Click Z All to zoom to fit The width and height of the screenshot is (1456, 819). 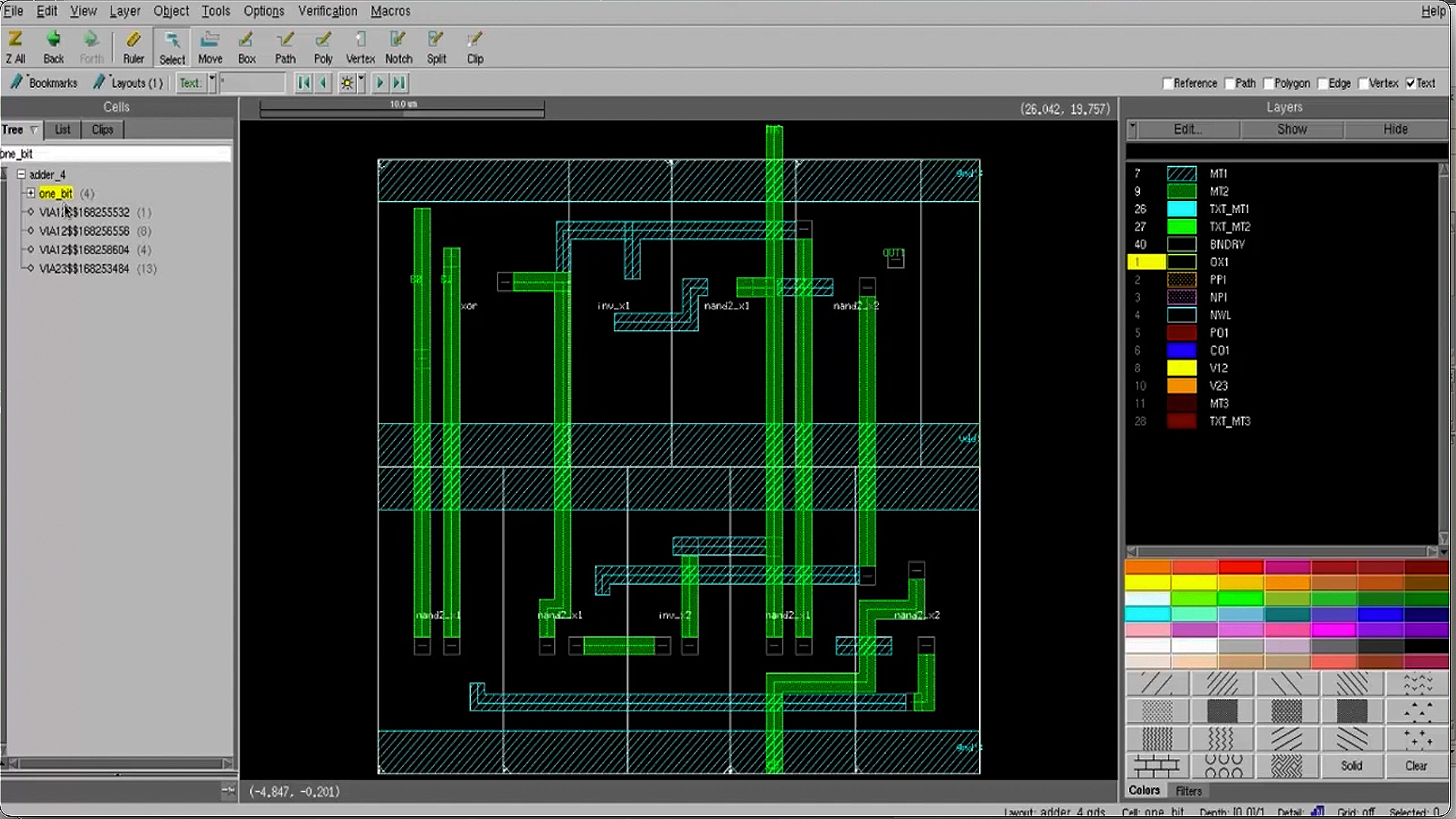click(15, 46)
